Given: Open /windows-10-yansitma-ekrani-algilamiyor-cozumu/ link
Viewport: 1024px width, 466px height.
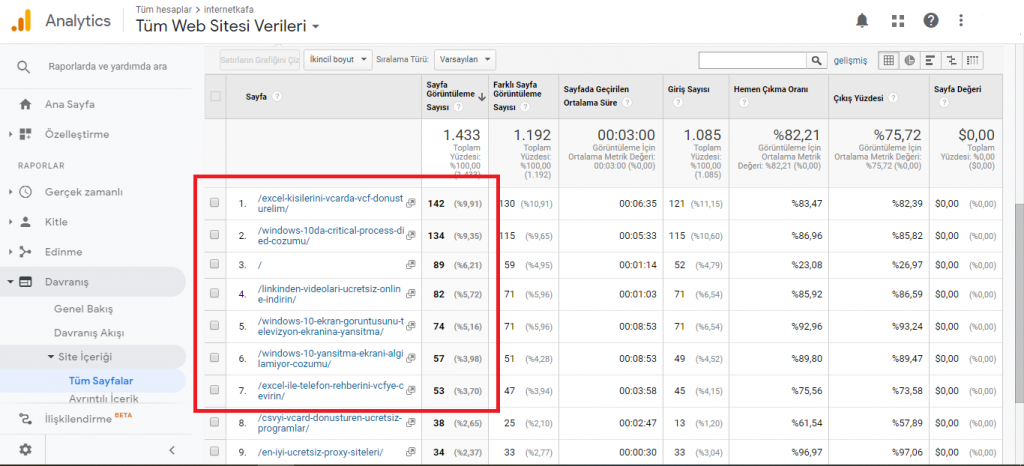Looking at the screenshot, I should (x=330, y=358).
